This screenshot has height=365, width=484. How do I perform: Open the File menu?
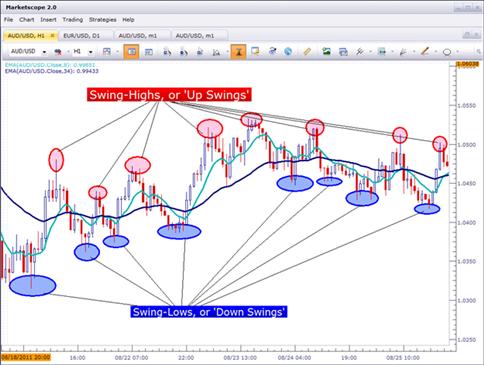tap(8, 20)
